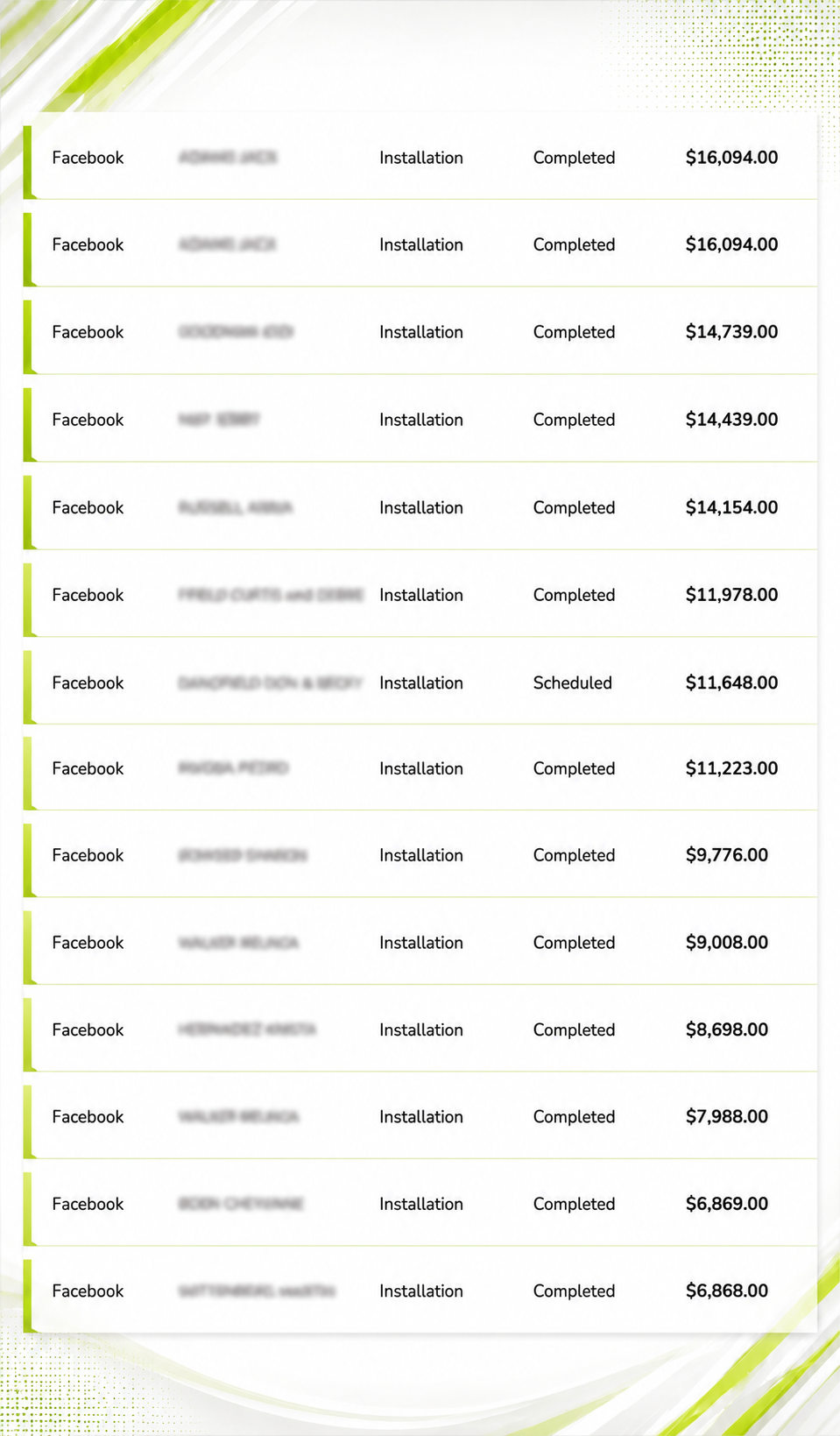Click Facebook source in the $14,739.00 row
Viewport: 840px width, 1436px height.
click(88, 332)
